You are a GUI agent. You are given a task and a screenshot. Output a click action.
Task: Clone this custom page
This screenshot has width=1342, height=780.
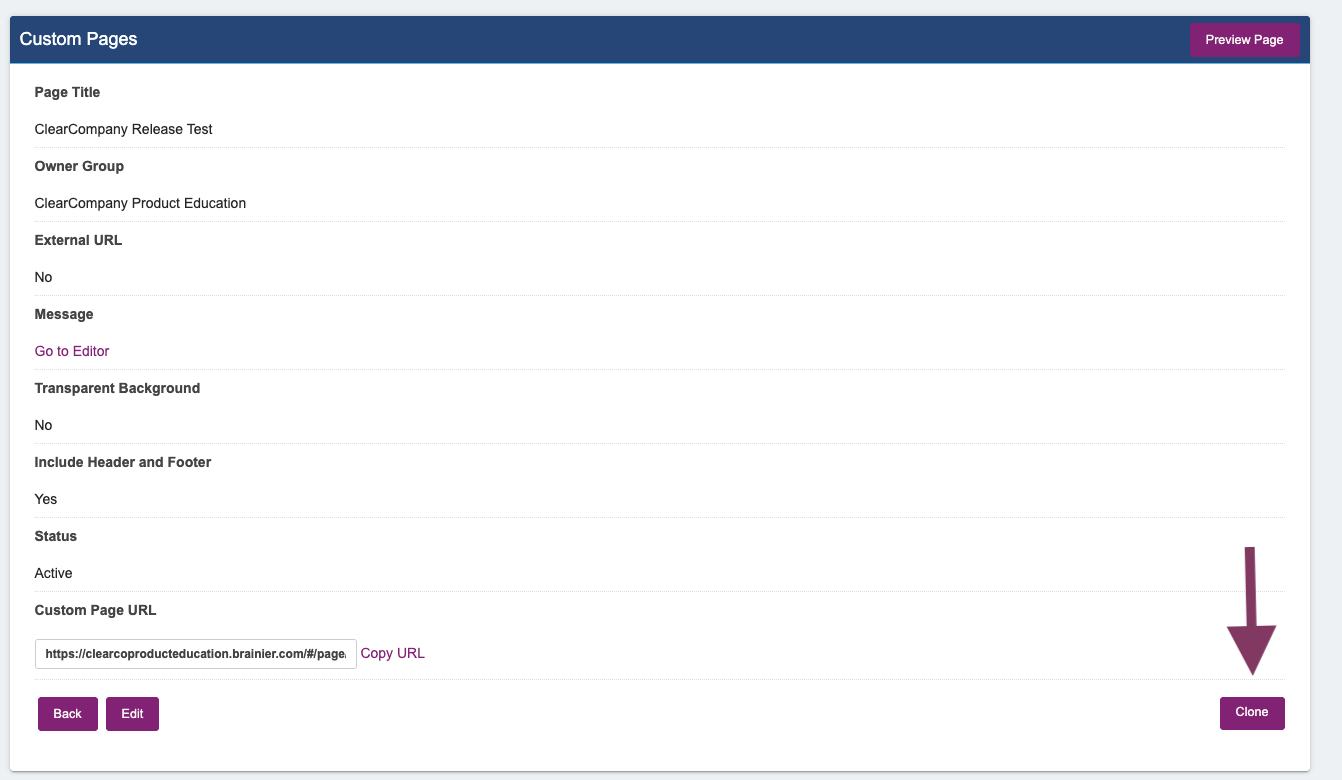(1252, 713)
